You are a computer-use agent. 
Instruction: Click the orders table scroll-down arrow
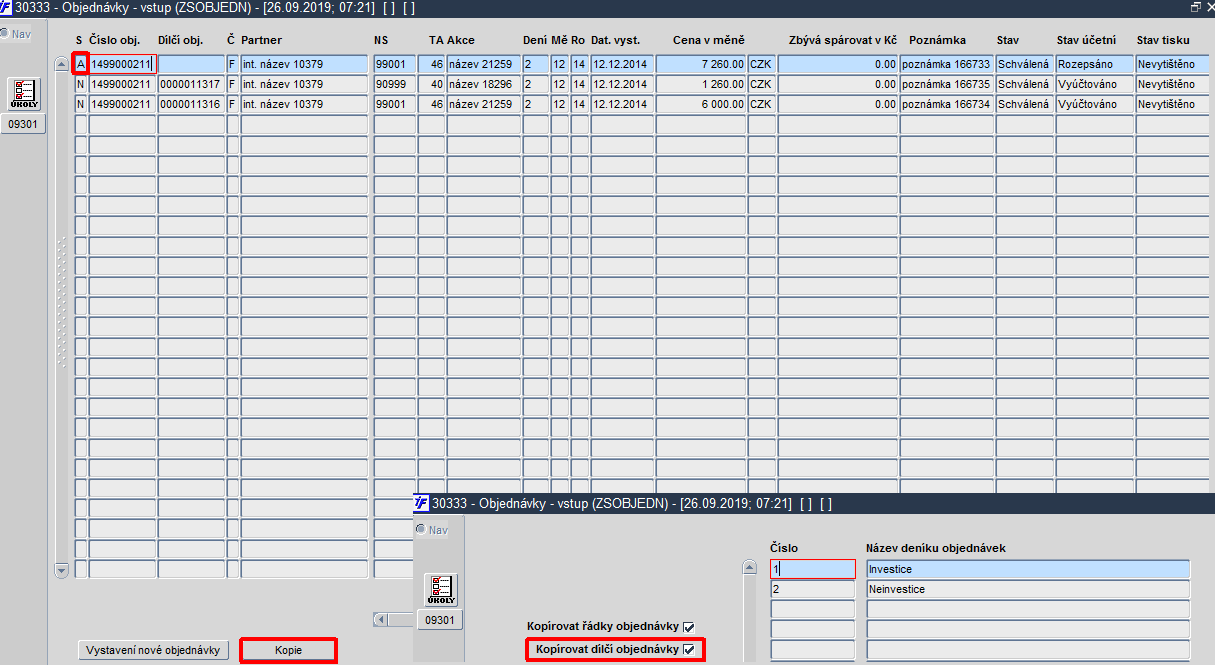pyautogui.click(x=60, y=570)
